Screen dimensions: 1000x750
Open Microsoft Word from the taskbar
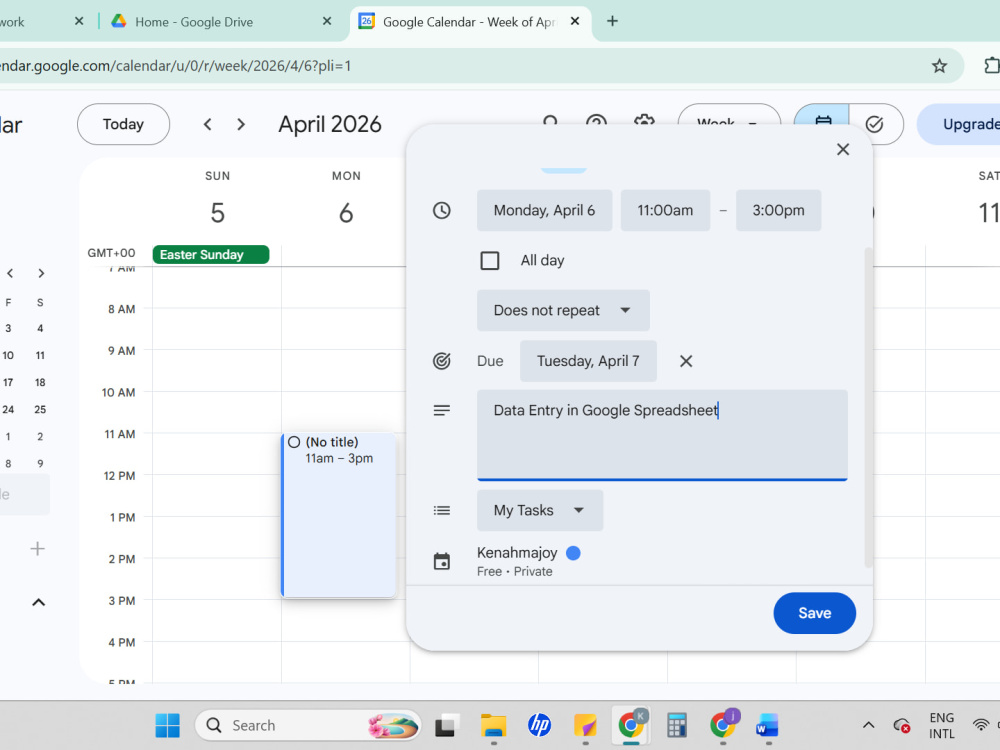(767, 725)
